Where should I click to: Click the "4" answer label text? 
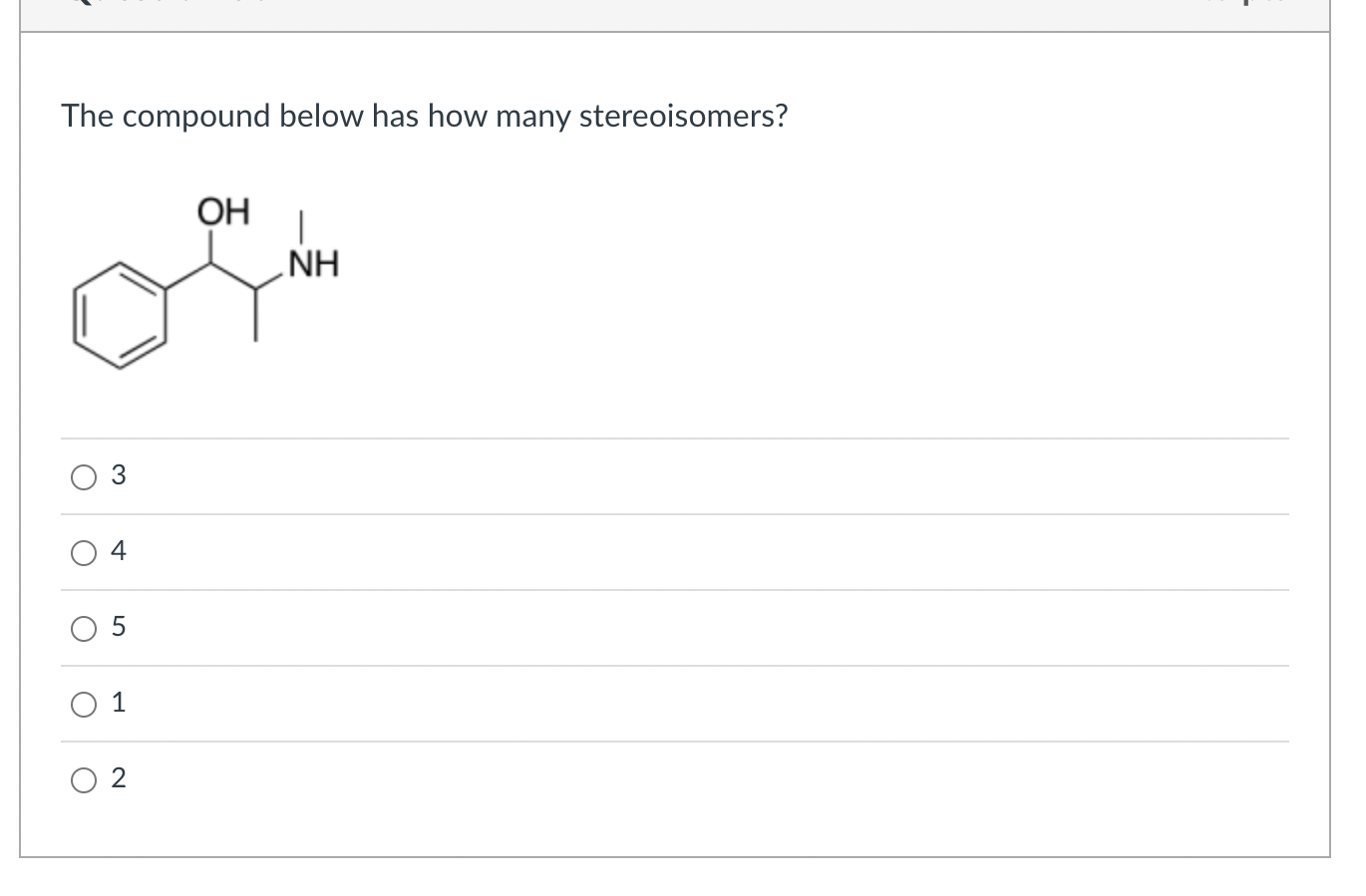coord(119,551)
